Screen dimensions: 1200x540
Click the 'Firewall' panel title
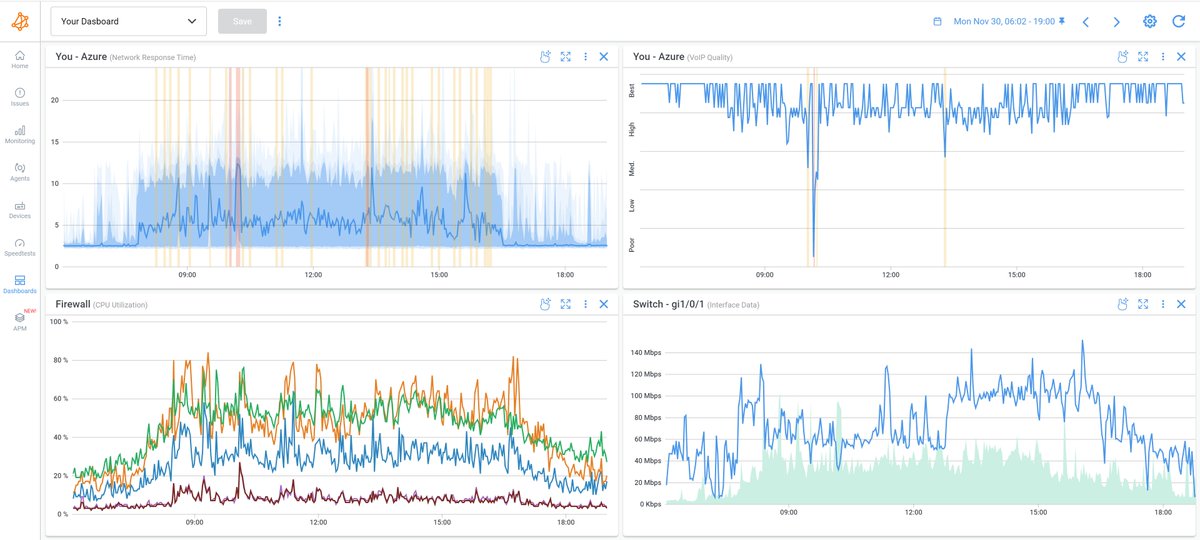tap(72, 304)
